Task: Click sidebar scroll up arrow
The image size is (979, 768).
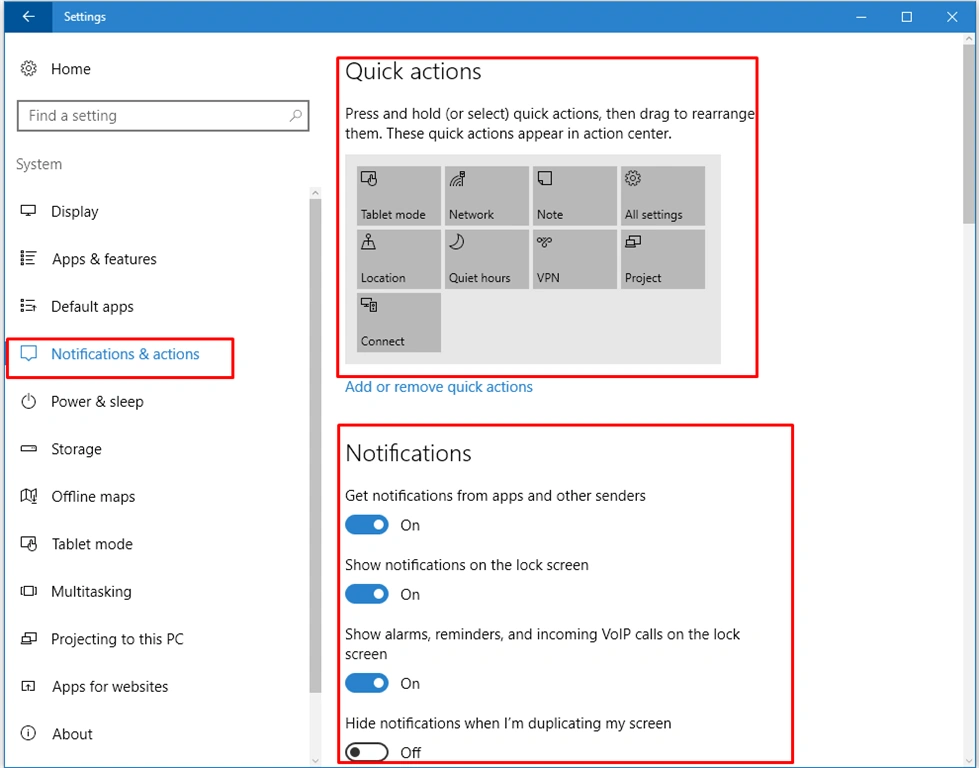Action: click(x=315, y=193)
